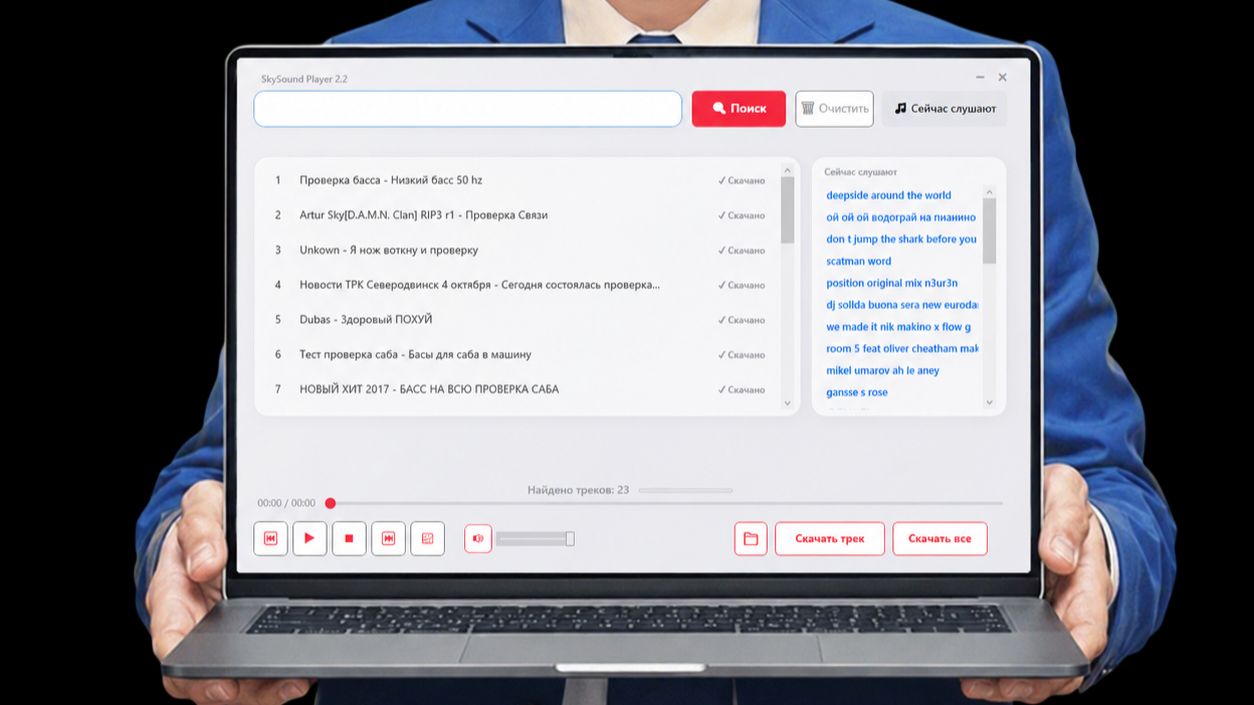
Task: Click Скачано status on the Тест проверка саба row
Action: [x=741, y=355]
